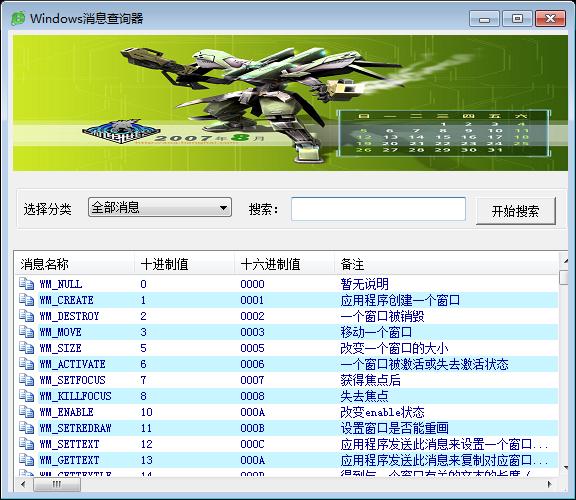Click the 开始搜索 button
The width and height of the screenshot is (576, 500).
coord(515,211)
